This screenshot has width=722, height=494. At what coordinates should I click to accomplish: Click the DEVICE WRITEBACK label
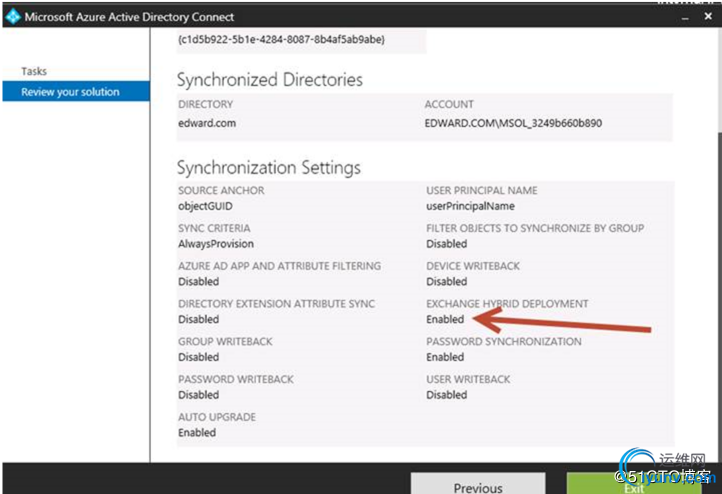pos(473,266)
